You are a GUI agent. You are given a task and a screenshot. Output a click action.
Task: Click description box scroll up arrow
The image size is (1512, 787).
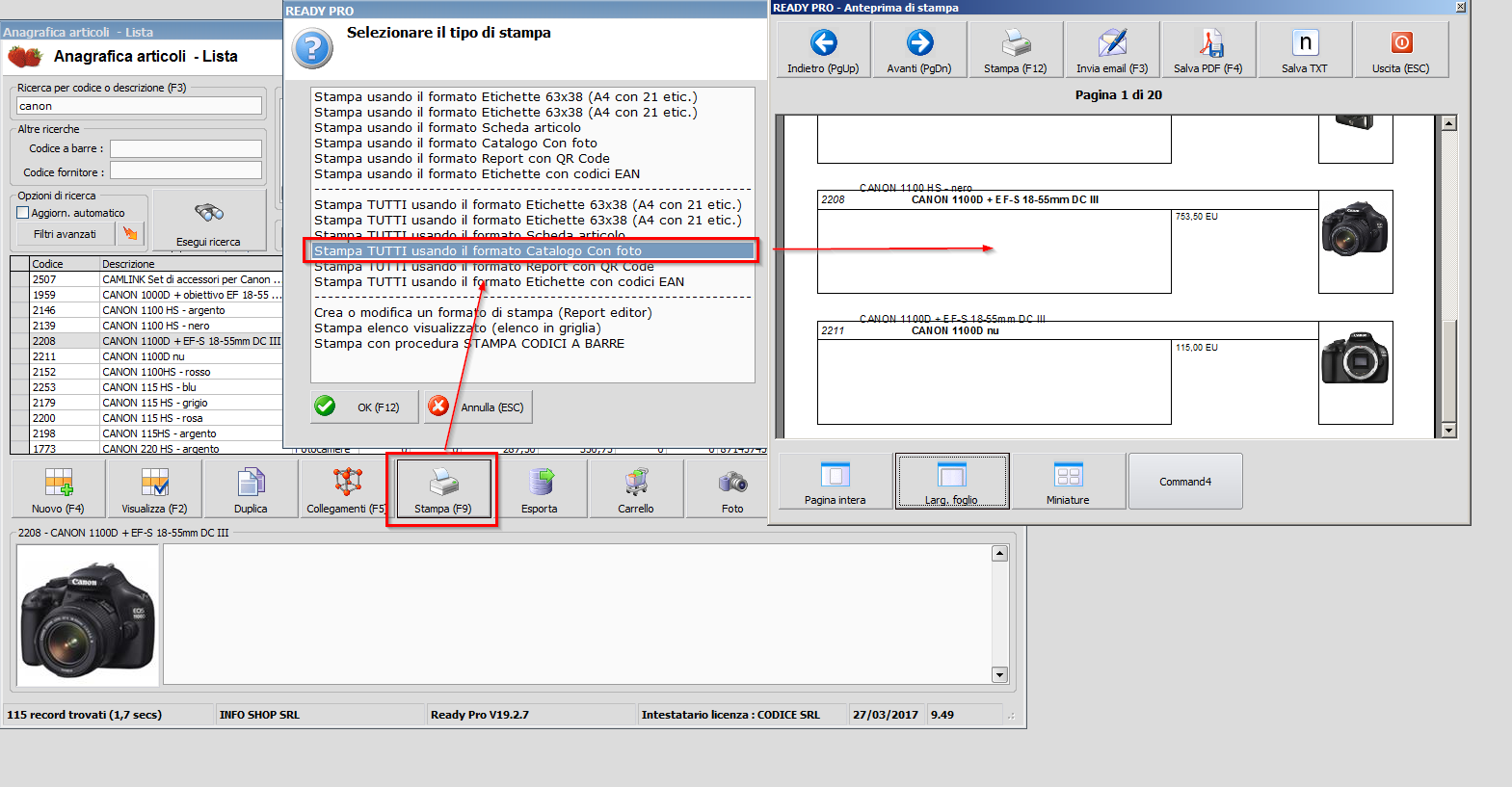pyautogui.click(x=999, y=553)
